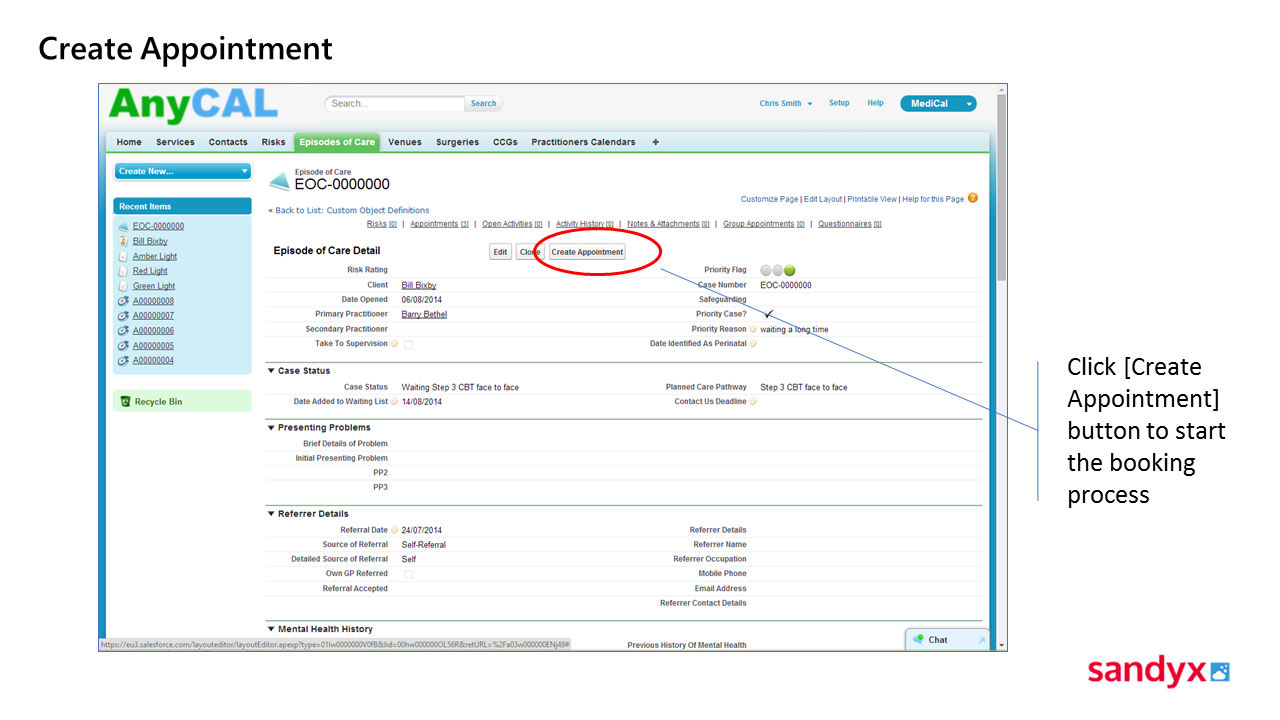Jump to the Notes & Attachments link
Image resolution: width=1280 pixels, height=720 pixels.
point(668,224)
